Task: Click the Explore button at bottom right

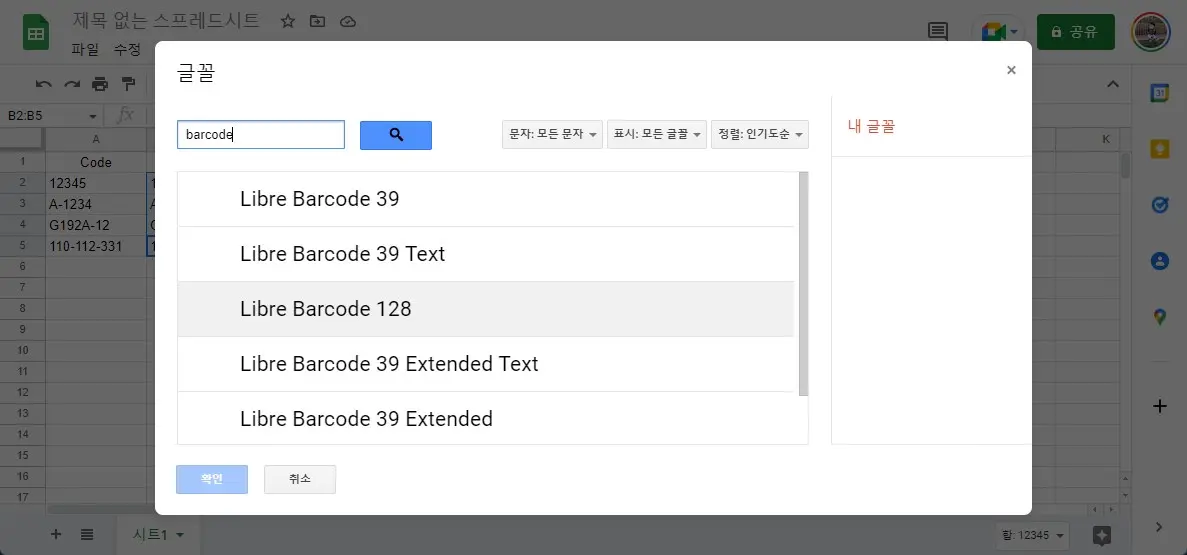Action: pyautogui.click(x=1102, y=535)
